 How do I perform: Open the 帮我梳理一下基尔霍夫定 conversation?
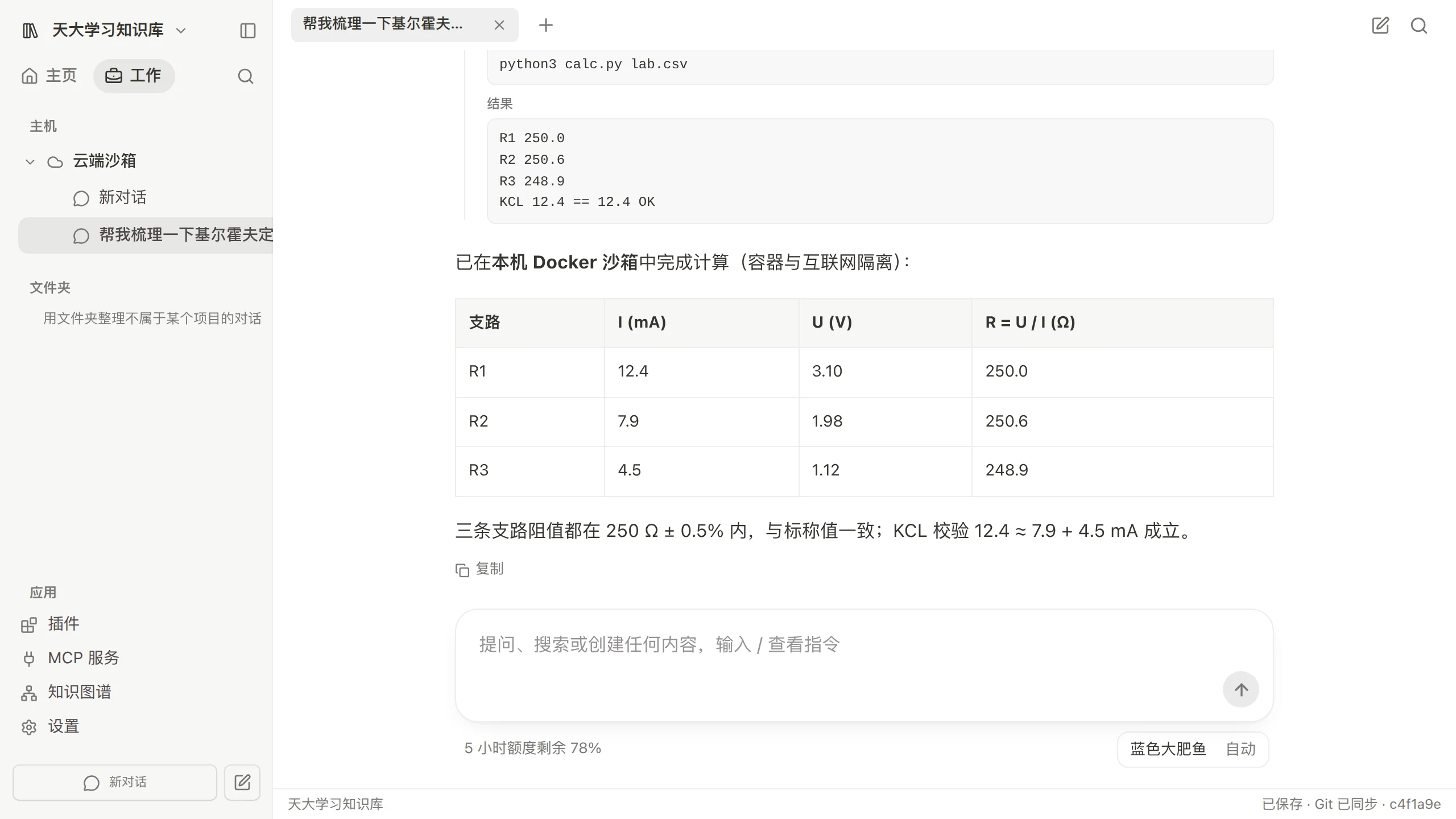146,235
